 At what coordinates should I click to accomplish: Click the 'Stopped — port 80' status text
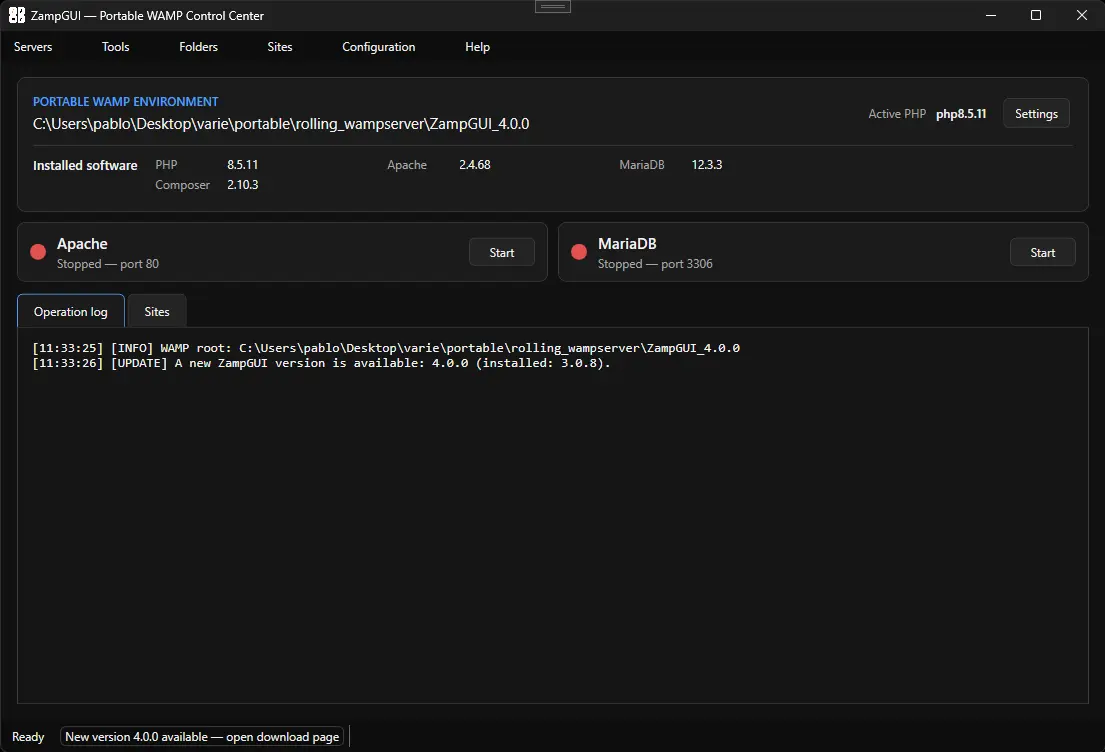(x=108, y=264)
